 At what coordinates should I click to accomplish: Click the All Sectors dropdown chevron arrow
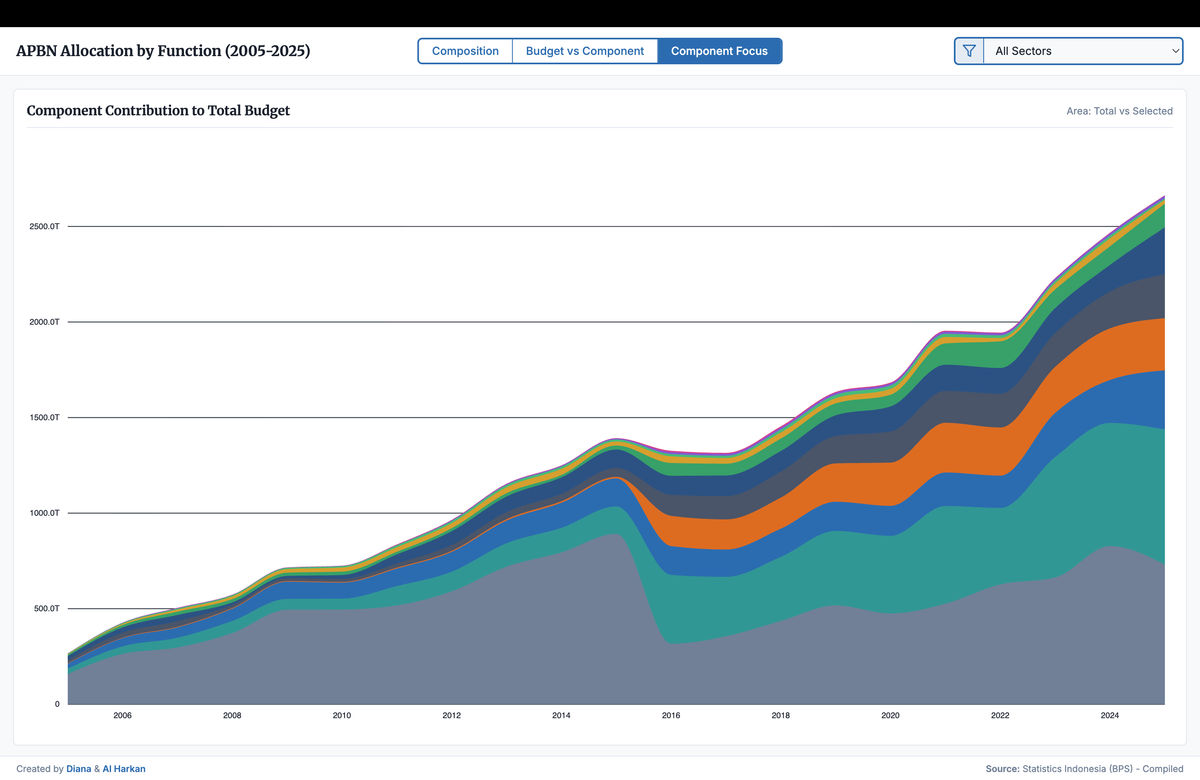(1175, 51)
